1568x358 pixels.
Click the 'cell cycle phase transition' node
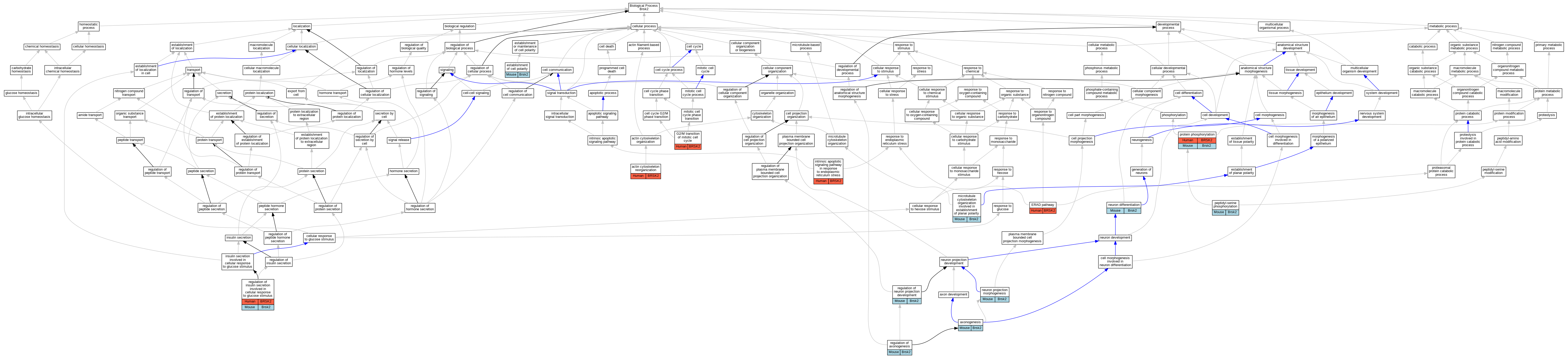[656, 93]
